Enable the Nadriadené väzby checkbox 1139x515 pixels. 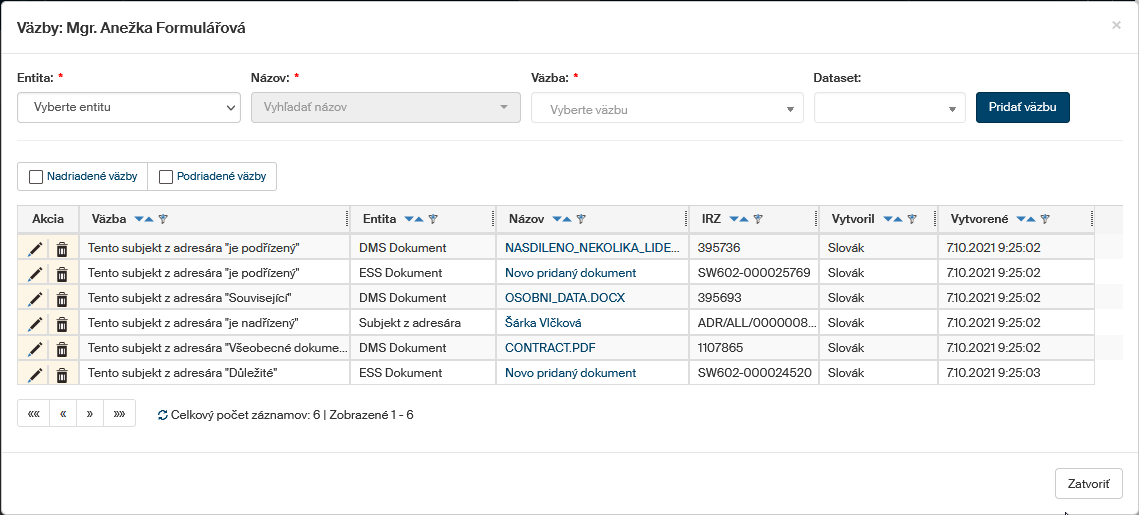click(x=36, y=177)
